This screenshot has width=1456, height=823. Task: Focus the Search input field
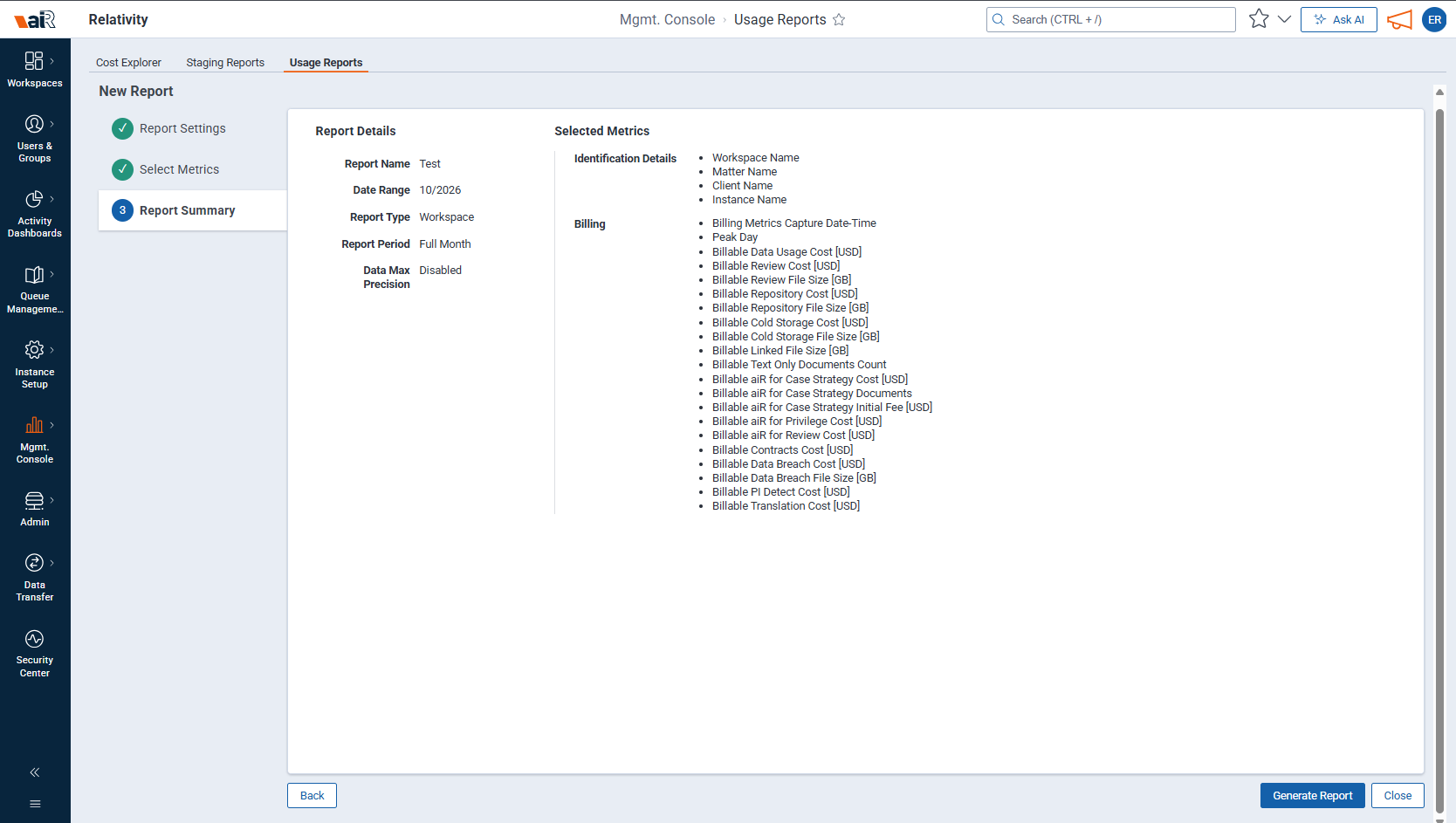[x=1111, y=19]
